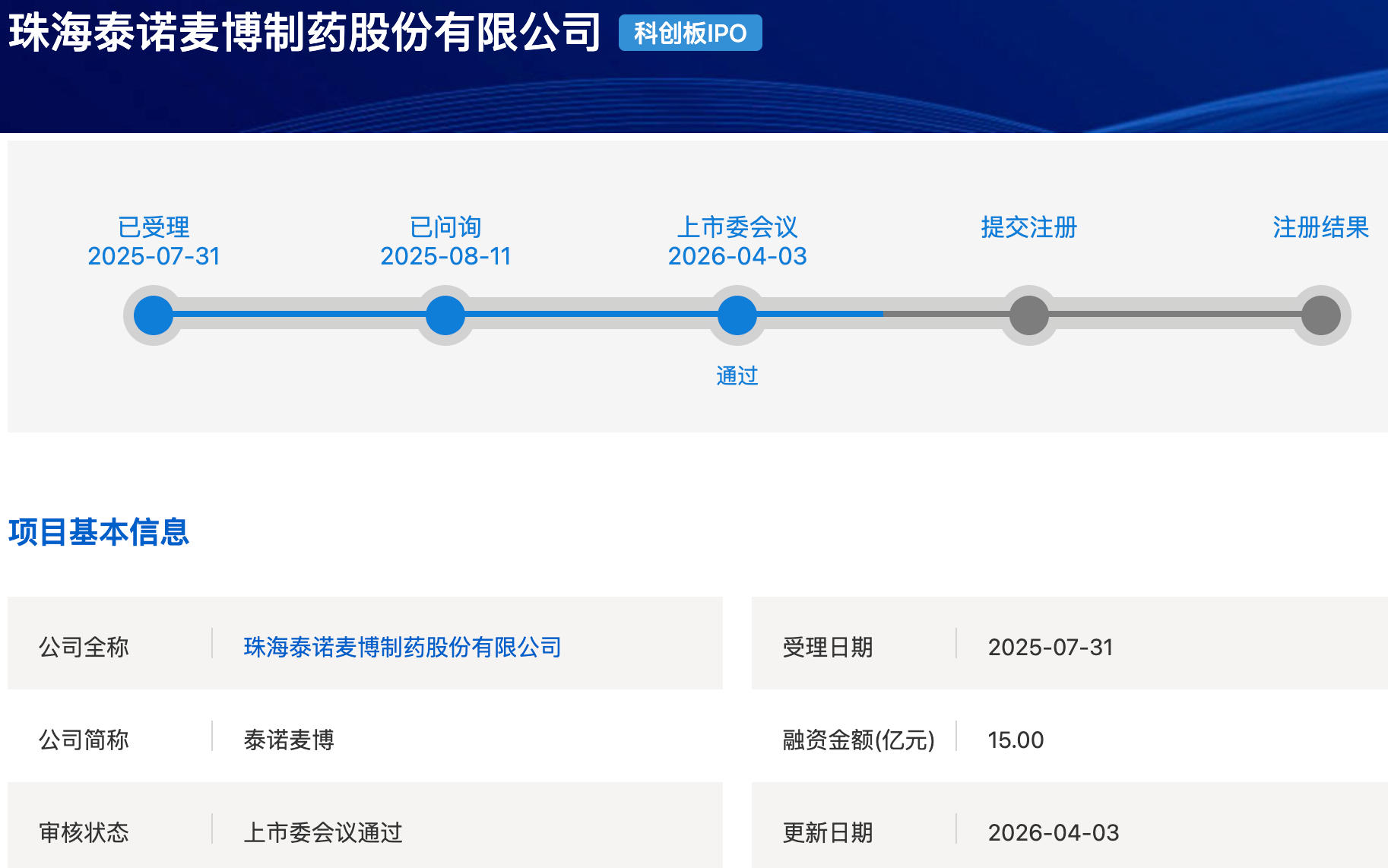Click the 已问询 stage label

click(445, 227)
